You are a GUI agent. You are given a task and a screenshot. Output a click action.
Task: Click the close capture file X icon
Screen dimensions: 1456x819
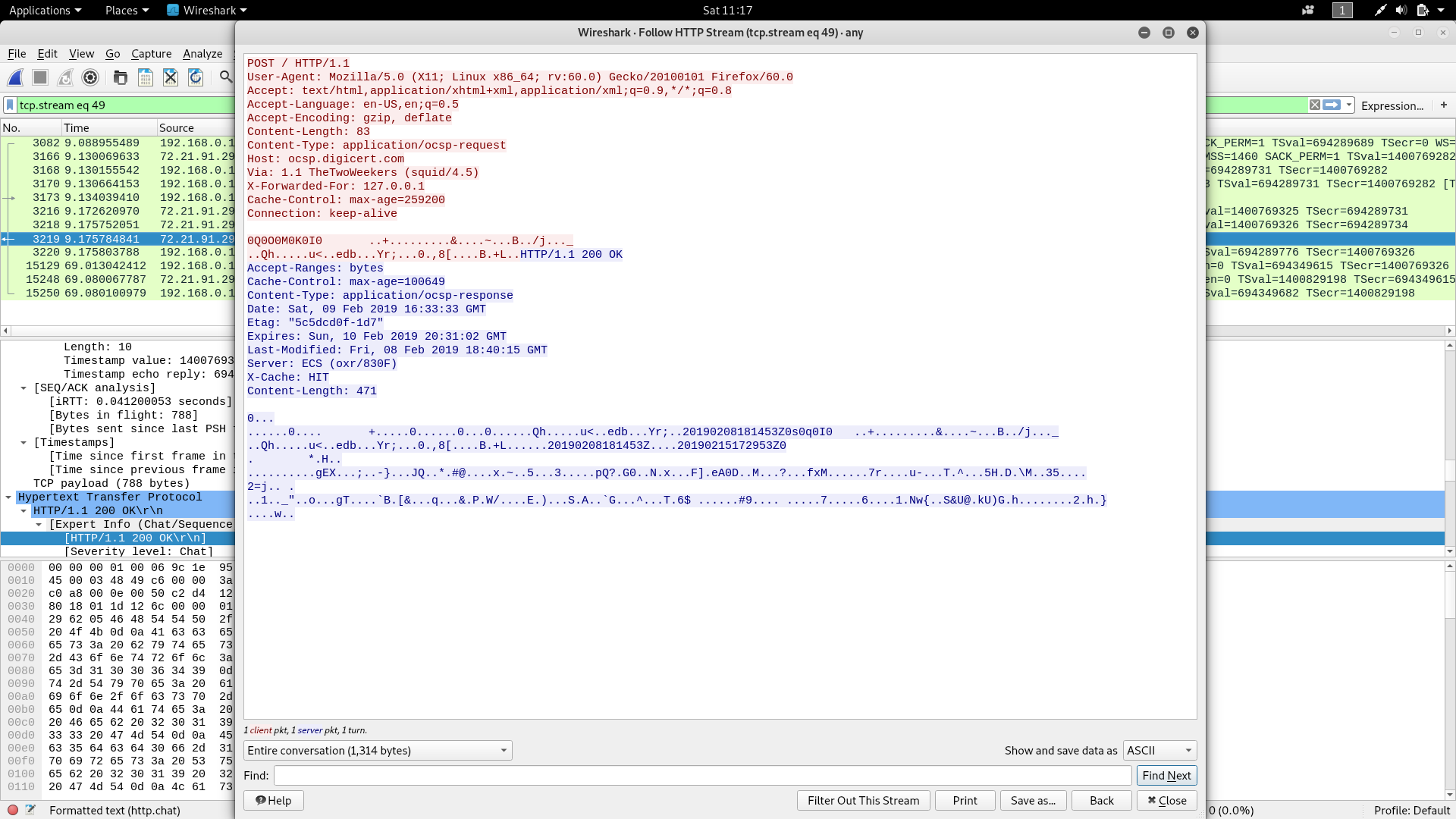[171, 77]
